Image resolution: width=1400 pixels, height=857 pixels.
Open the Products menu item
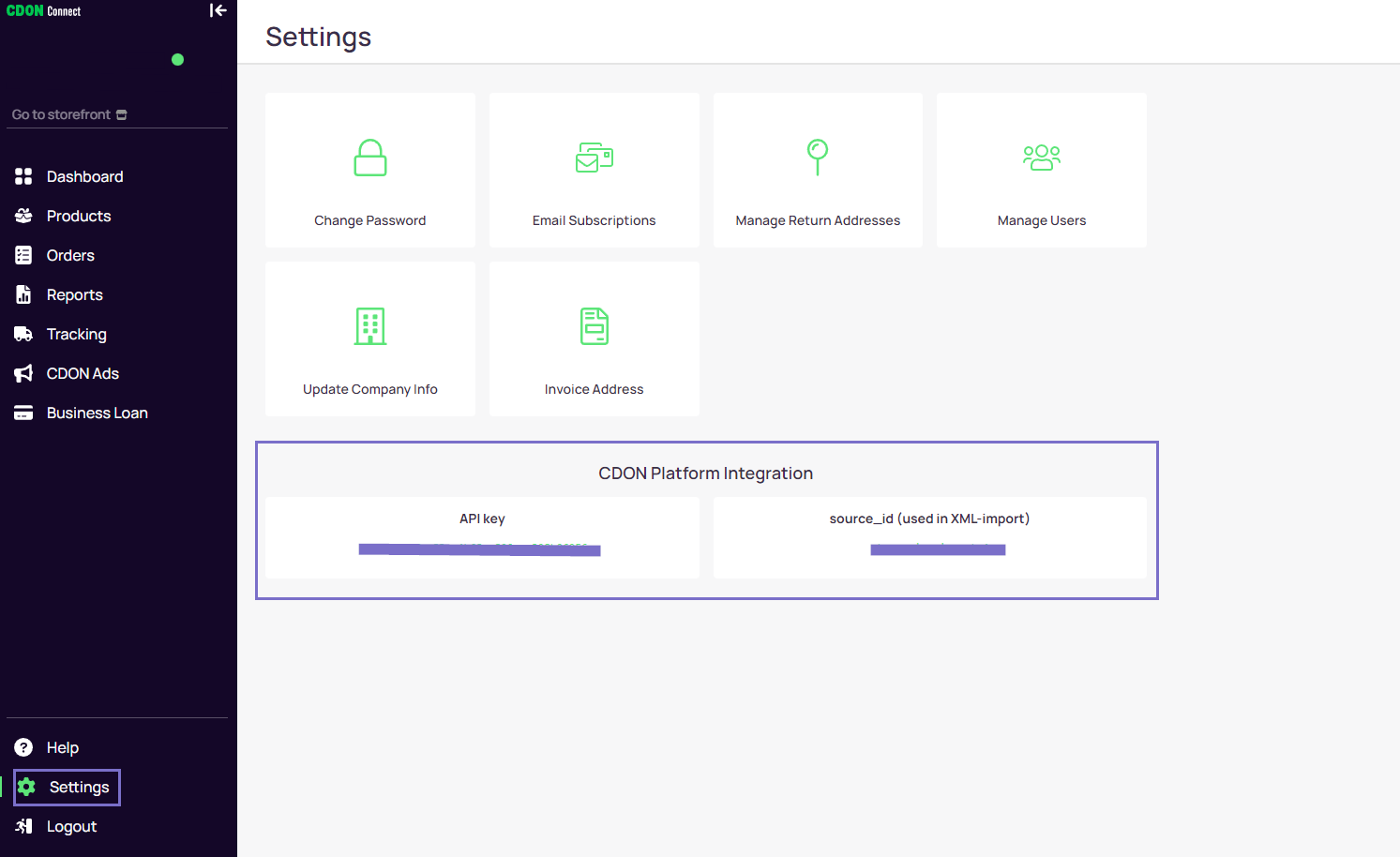(x=79, y=216)
